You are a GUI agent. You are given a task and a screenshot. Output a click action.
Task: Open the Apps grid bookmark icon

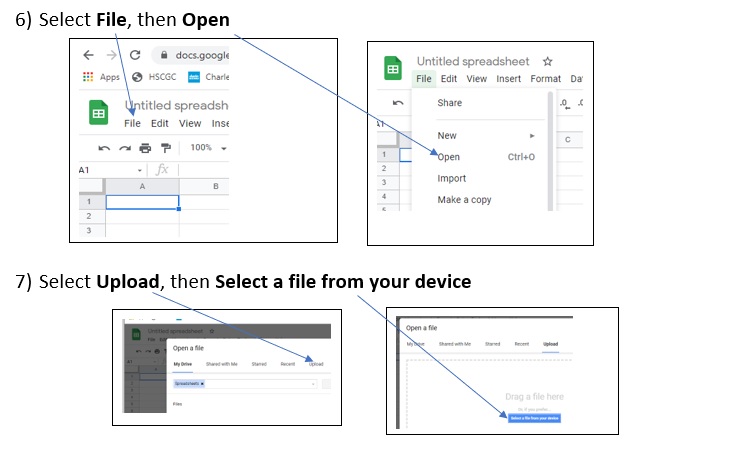click(x=88, y=77)
